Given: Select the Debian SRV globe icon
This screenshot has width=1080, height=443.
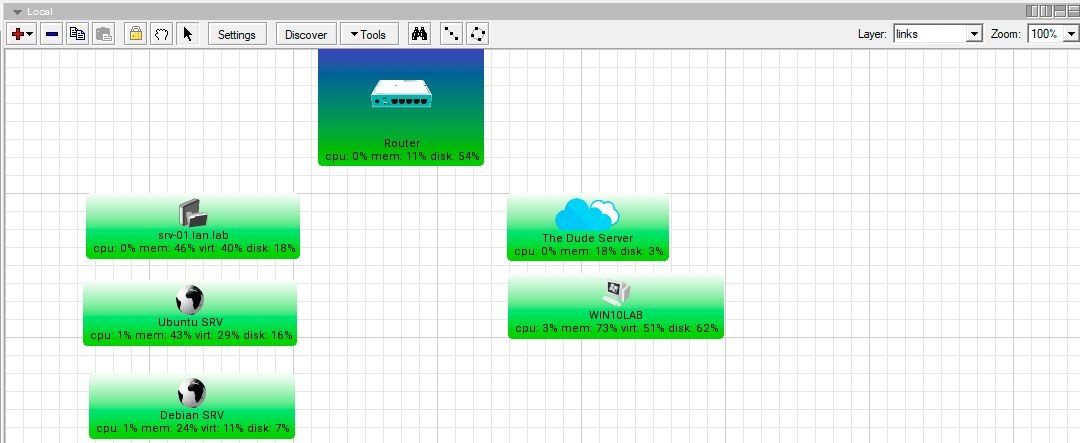Looking at the screenshot, I should [191, 393].
